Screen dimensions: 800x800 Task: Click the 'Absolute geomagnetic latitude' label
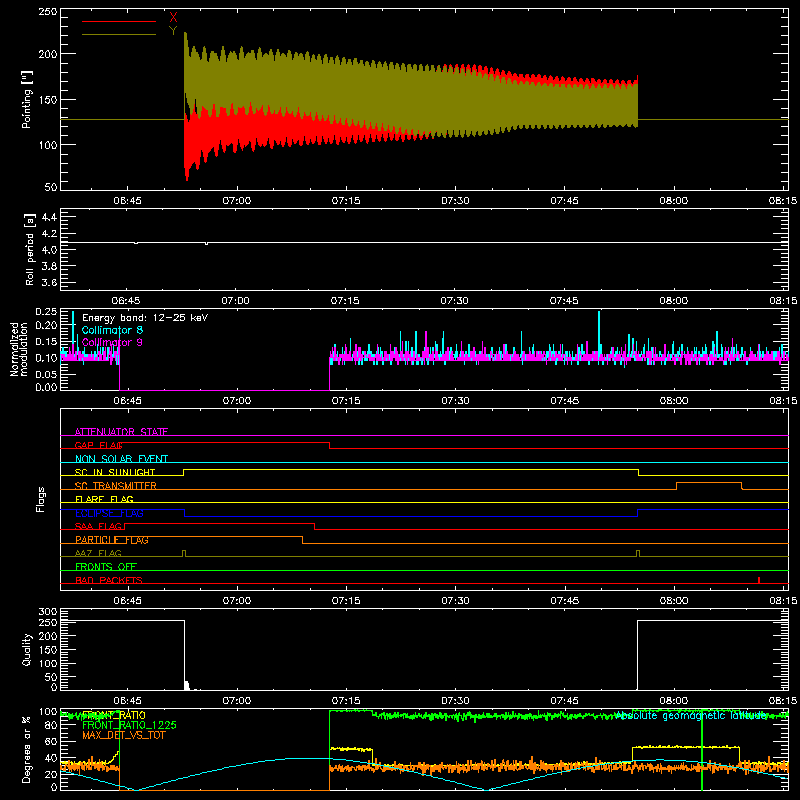691,716
